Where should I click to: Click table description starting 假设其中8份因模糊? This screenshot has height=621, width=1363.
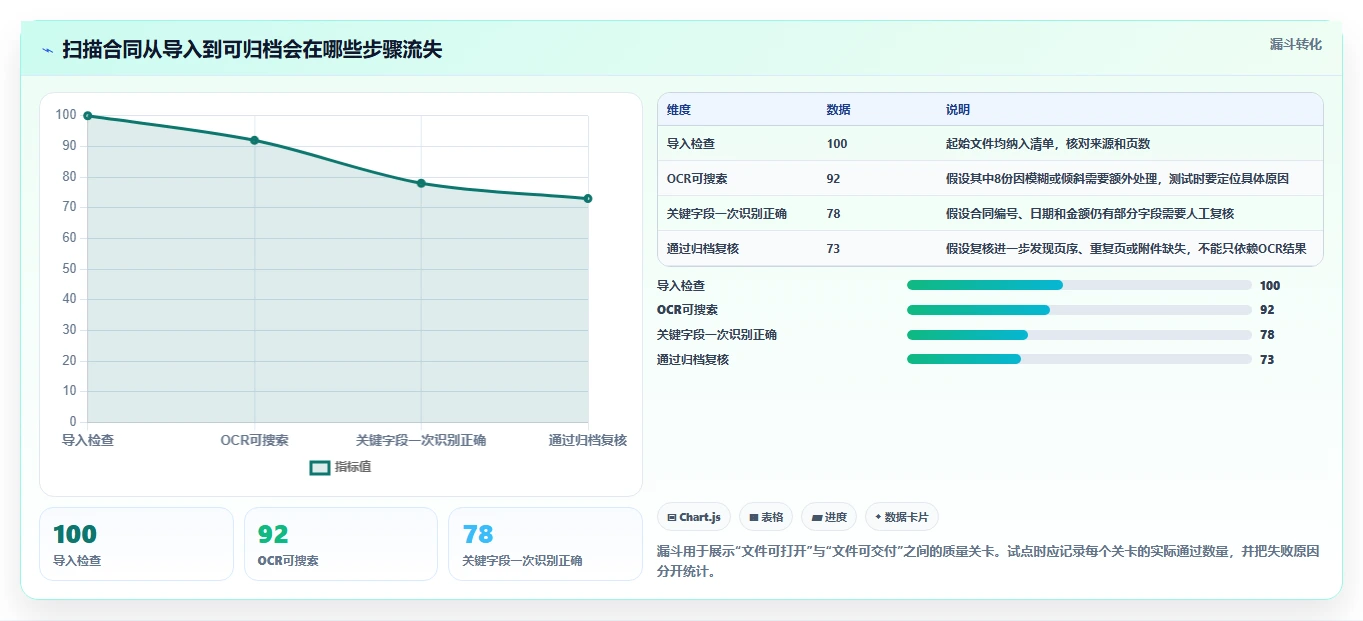tap(1117, 178)
